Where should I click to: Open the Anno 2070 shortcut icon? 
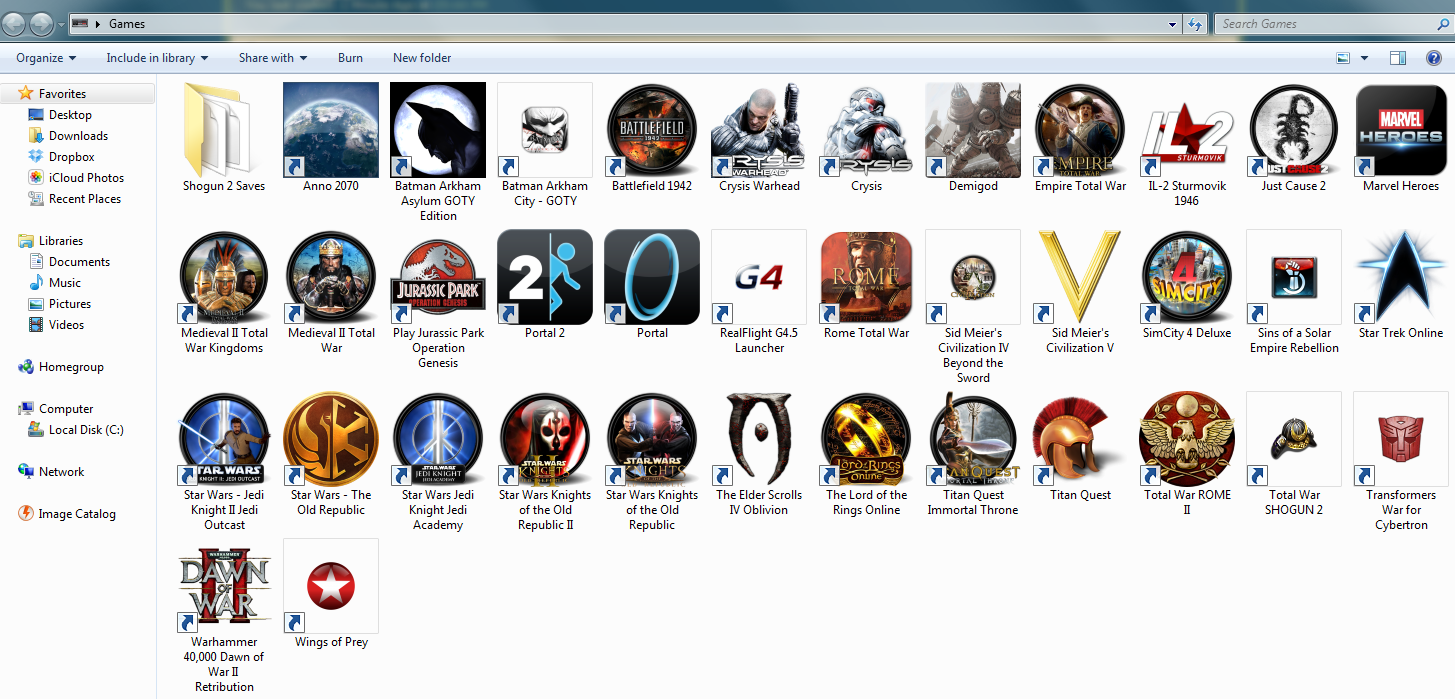point(331,130)
